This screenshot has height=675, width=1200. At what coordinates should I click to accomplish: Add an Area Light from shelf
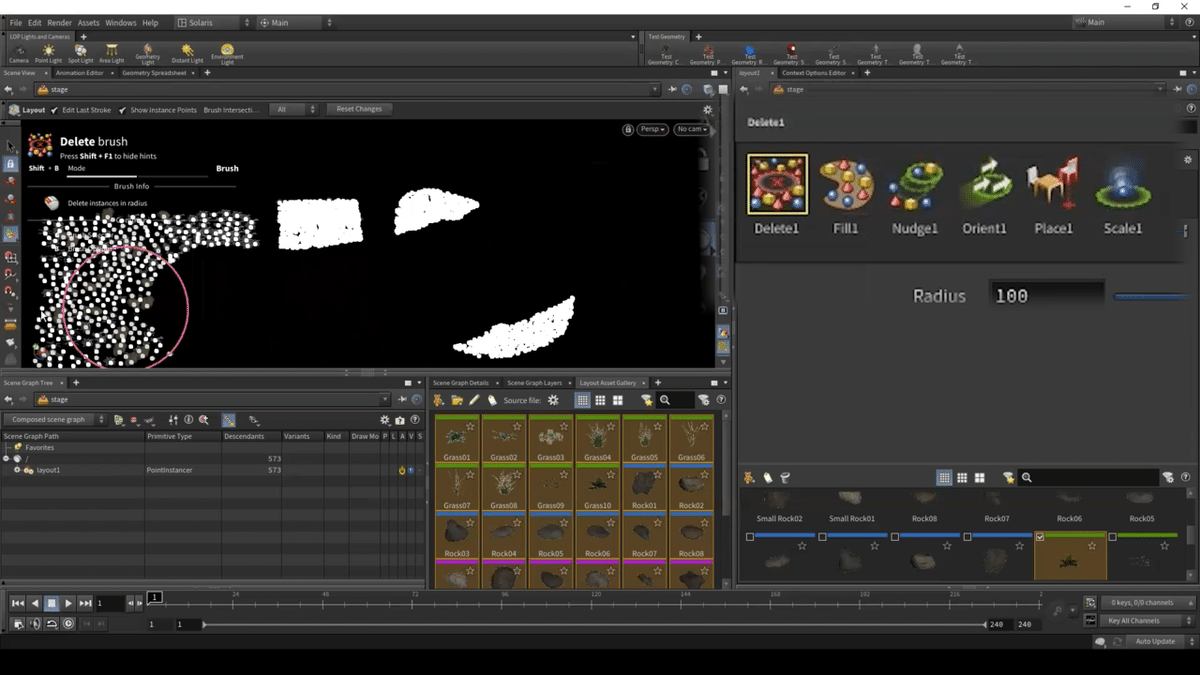pyautogui.click(x=111, y=54)
